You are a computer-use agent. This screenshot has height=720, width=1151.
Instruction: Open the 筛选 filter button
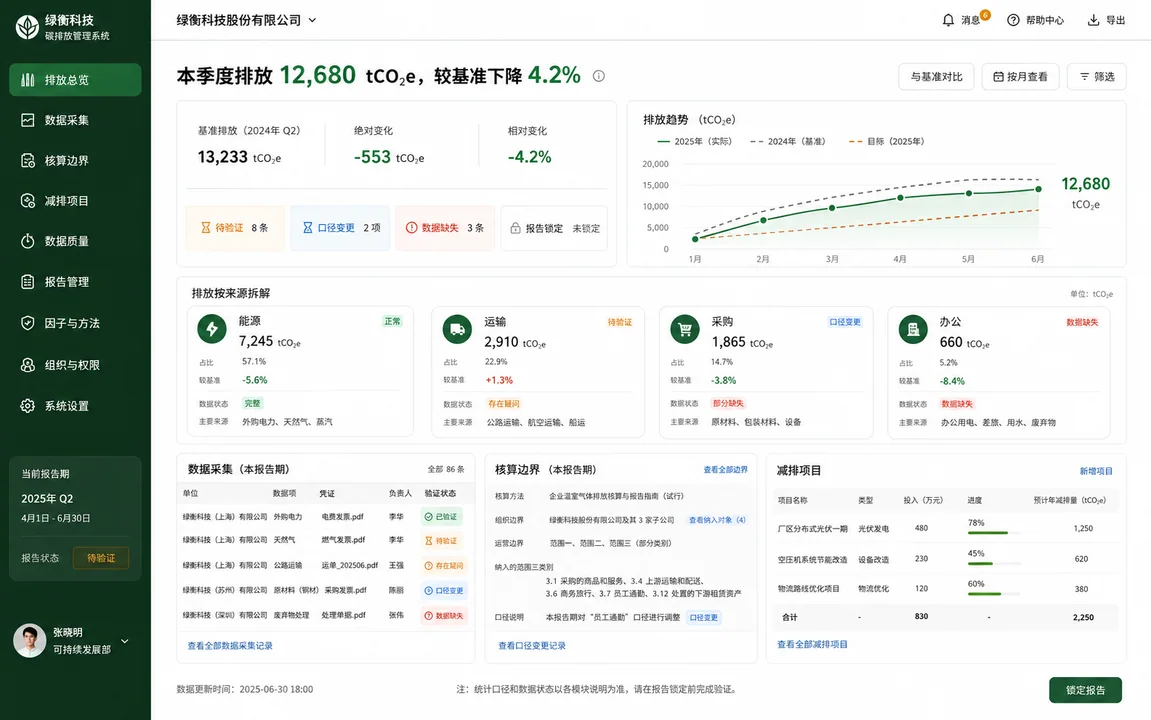1097,76
